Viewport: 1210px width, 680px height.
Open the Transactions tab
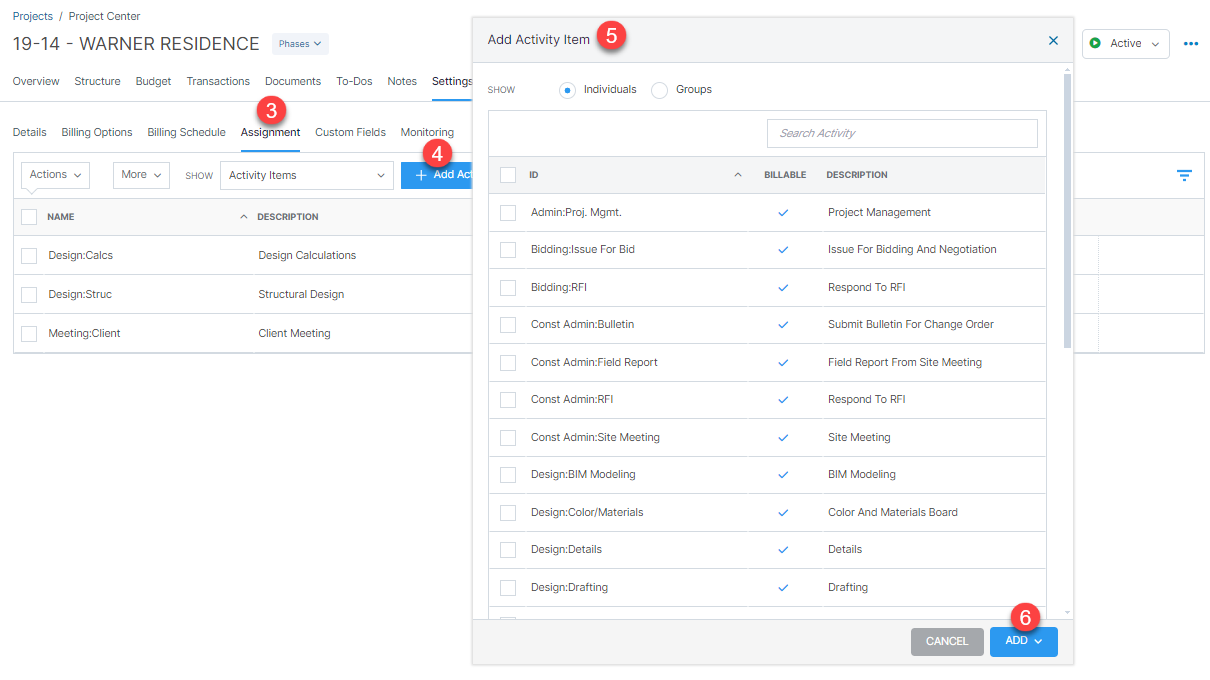pos(218,81)
